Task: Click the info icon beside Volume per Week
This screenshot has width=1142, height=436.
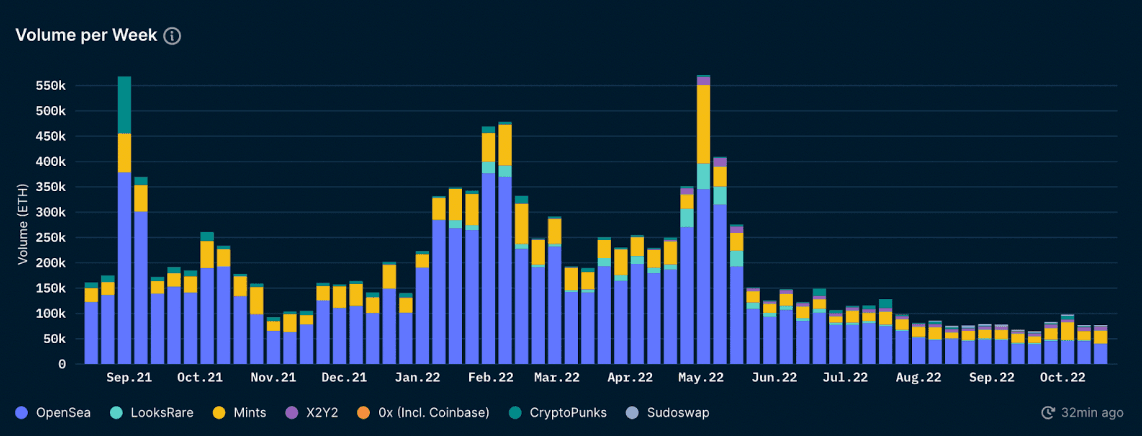Action: (172, 36)
